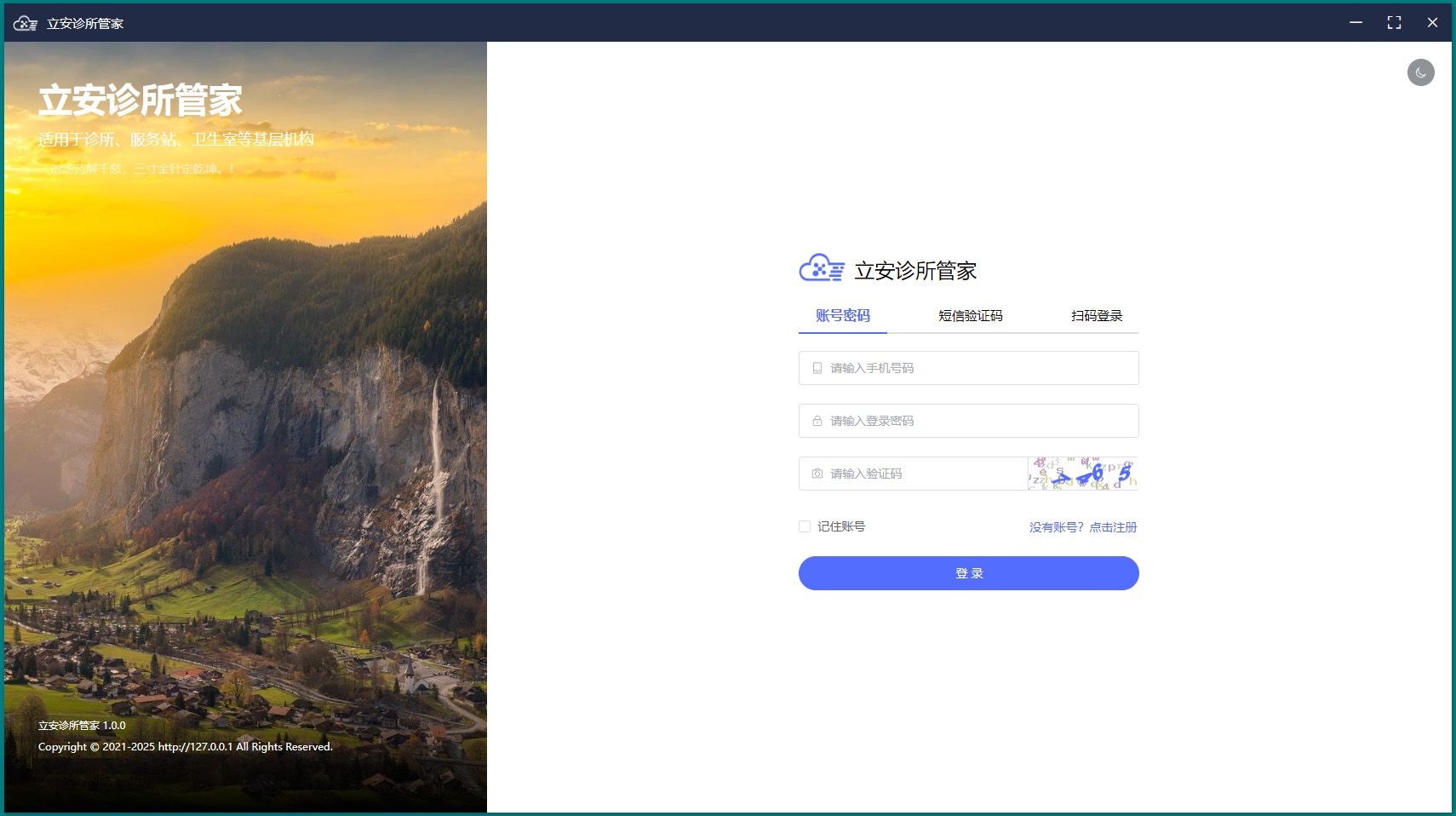This screenshot has width=1456, height=816.
Task: Open the 扫码登录 tab
Action: click(x=1097, y=316)
